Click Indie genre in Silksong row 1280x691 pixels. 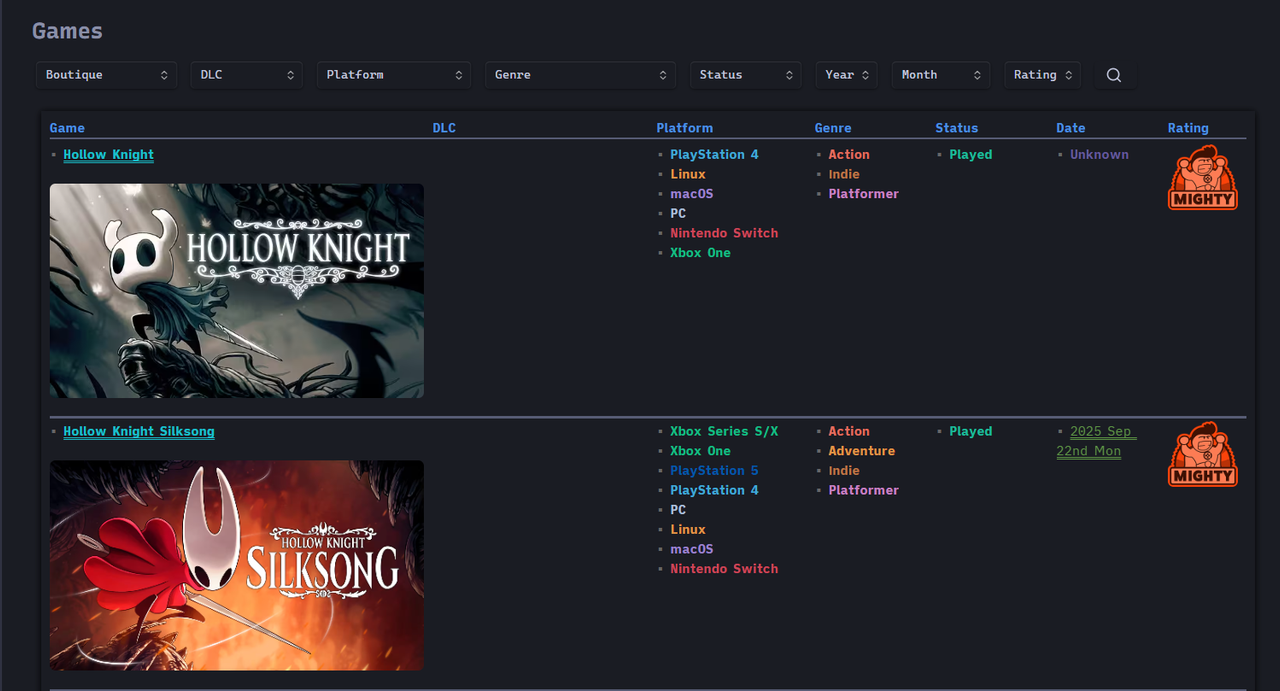(x=844, y=470)
